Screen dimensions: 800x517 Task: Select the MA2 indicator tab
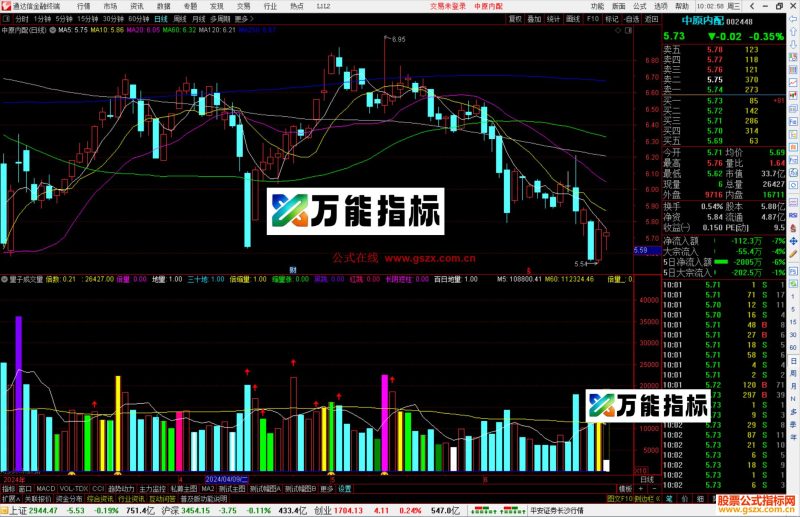click(x=208, y=489)
